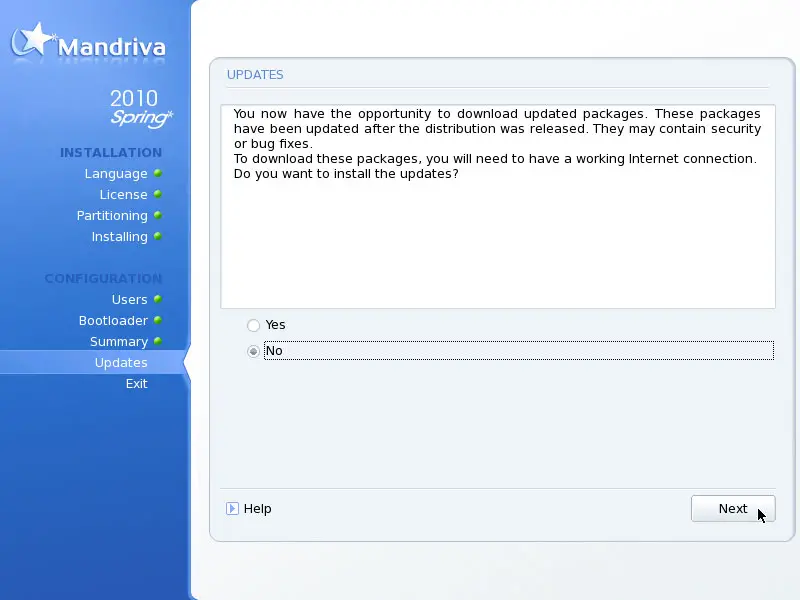Select the No radio button
Screen dimensions: 800x600
tap(254, 351)
